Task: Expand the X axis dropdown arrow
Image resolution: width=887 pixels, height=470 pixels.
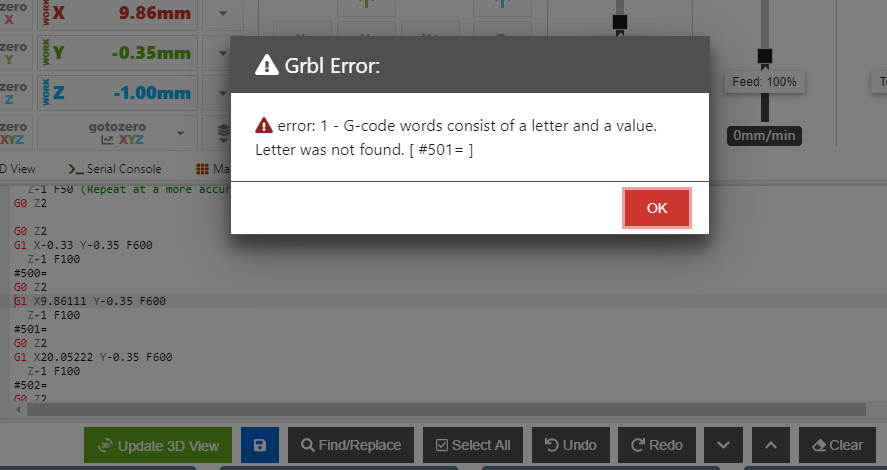Action: point(222,14)
